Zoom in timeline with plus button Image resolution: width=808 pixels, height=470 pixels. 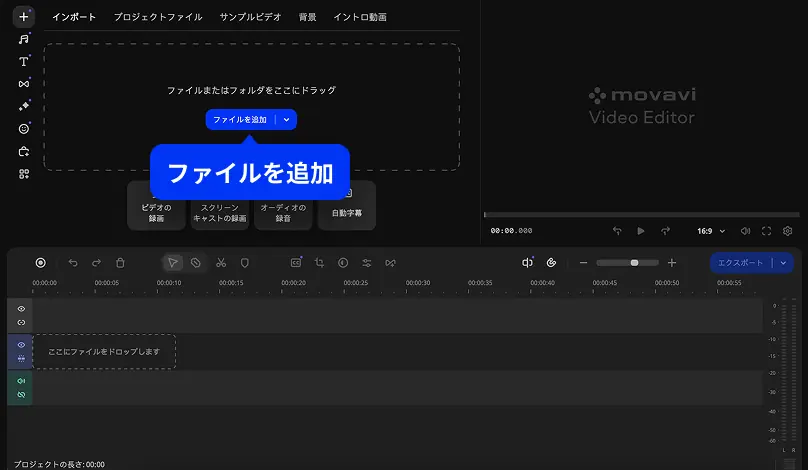(x=672, y=263)
